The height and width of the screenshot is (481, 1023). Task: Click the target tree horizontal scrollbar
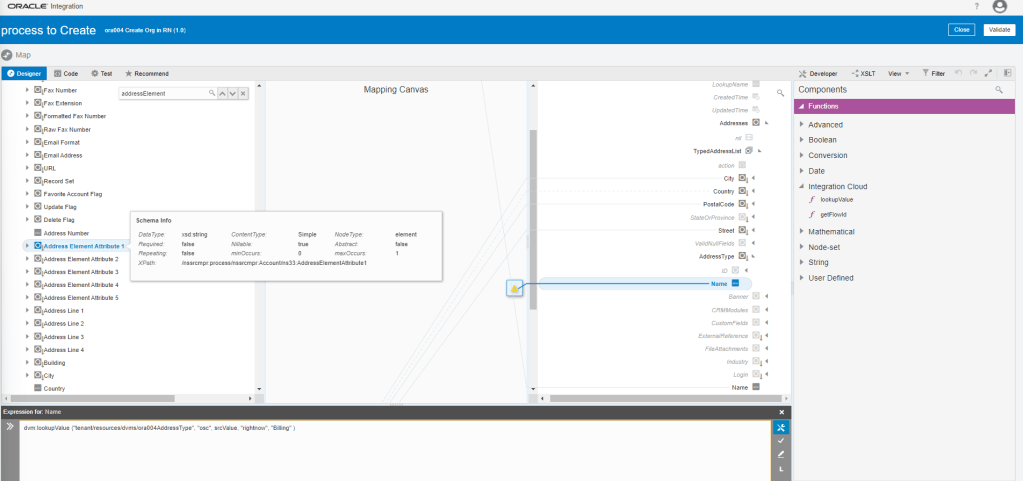660,397
